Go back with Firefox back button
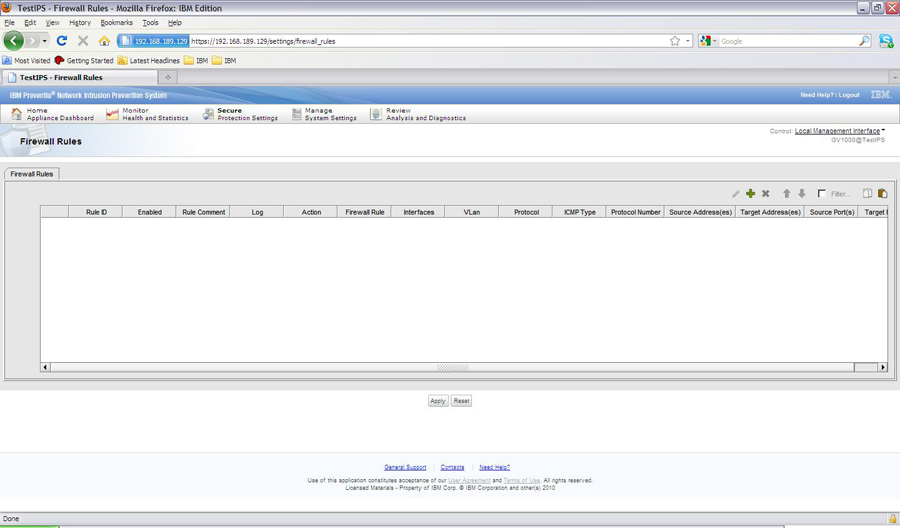The width and height of the screenshot is (900, 528). (14, 41)
